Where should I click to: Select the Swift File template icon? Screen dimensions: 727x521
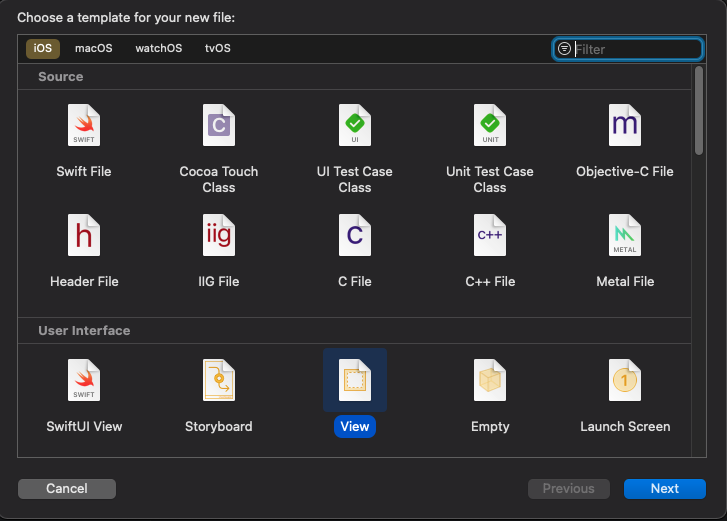click(x=84, y=126)
